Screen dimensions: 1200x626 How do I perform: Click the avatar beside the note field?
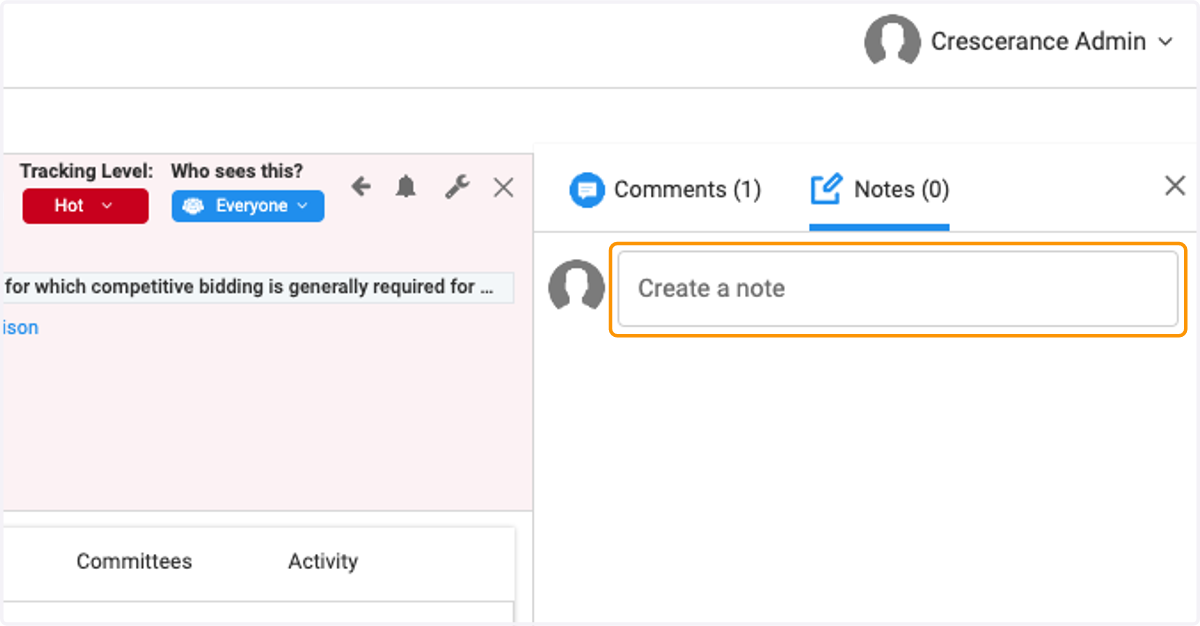[x=577, y=288]
